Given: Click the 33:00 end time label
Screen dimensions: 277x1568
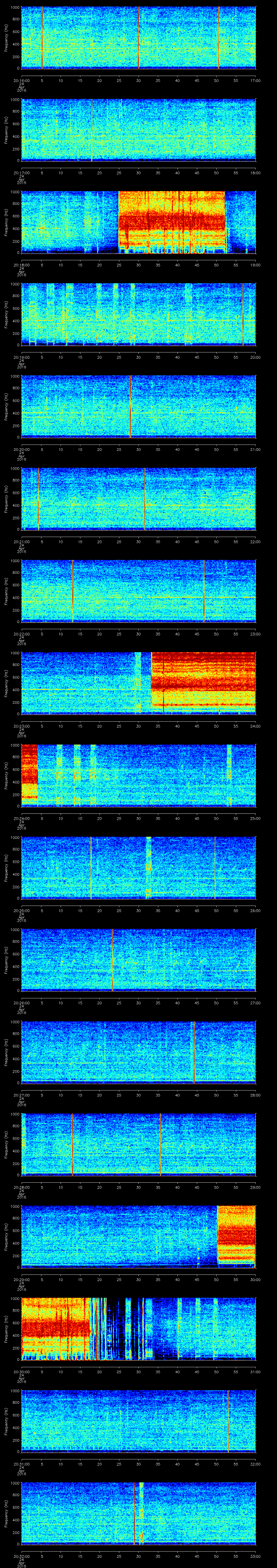Looking at the screenshot, I should [256, 1556].
